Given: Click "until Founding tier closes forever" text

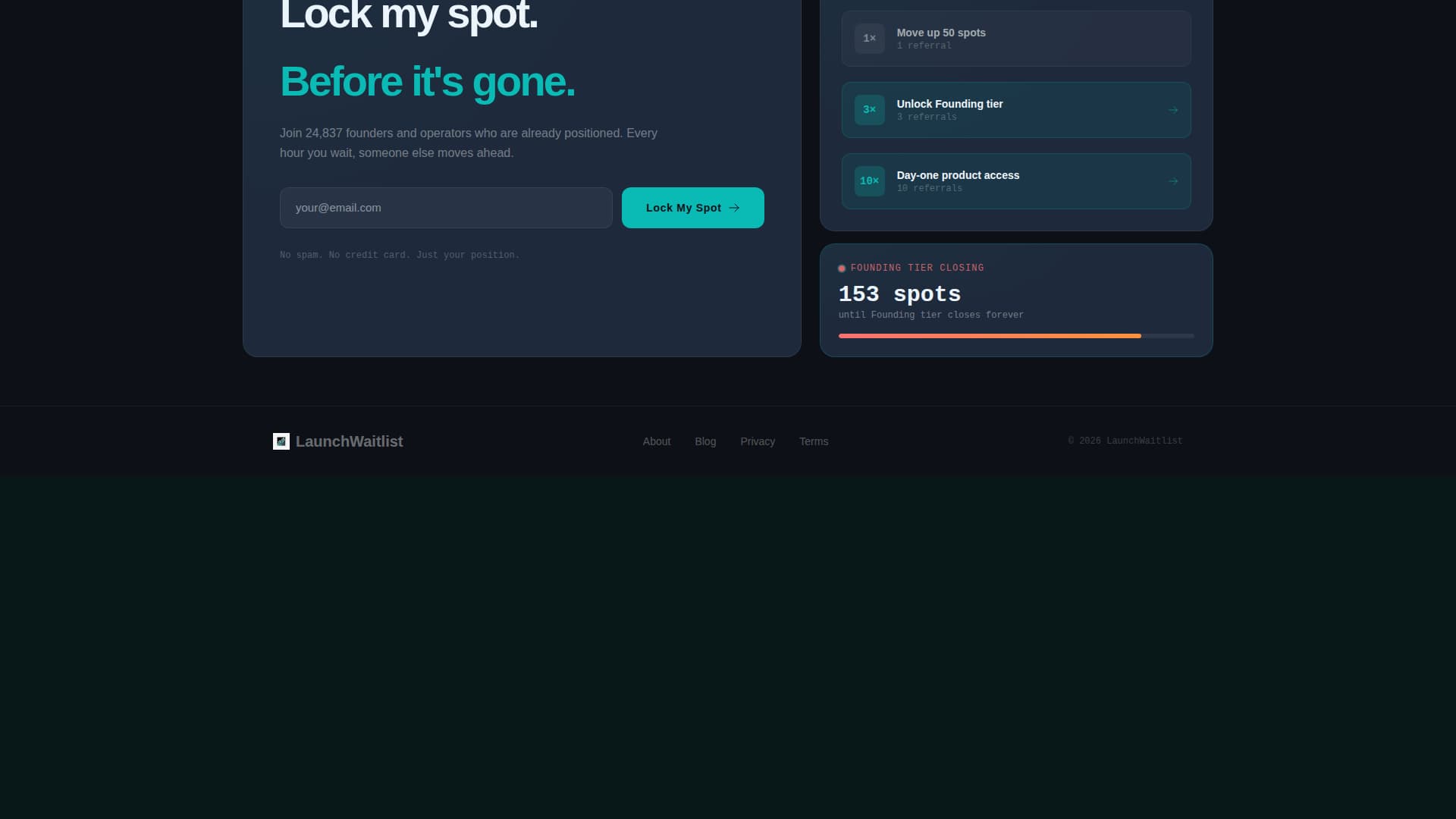Looking at the screenshot, I should (x=930, y=315).
